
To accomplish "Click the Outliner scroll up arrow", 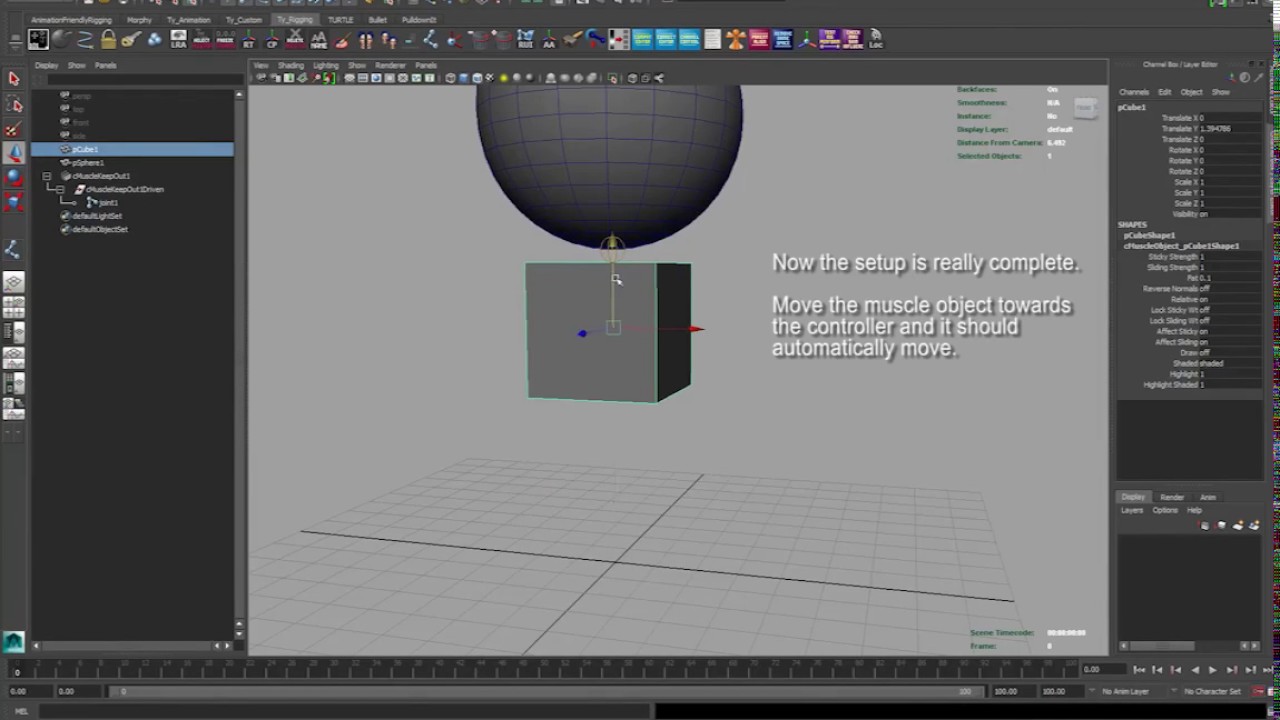I will point(238,94).
